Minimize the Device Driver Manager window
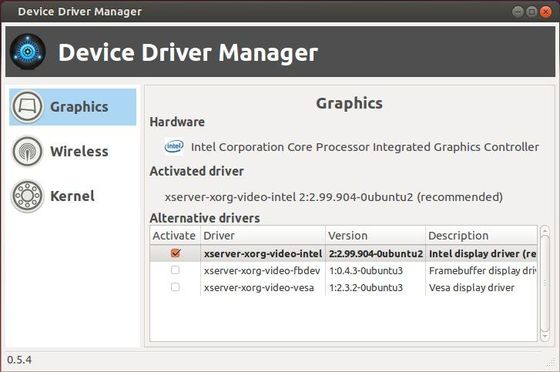The image size is (560, 372). 518,12
